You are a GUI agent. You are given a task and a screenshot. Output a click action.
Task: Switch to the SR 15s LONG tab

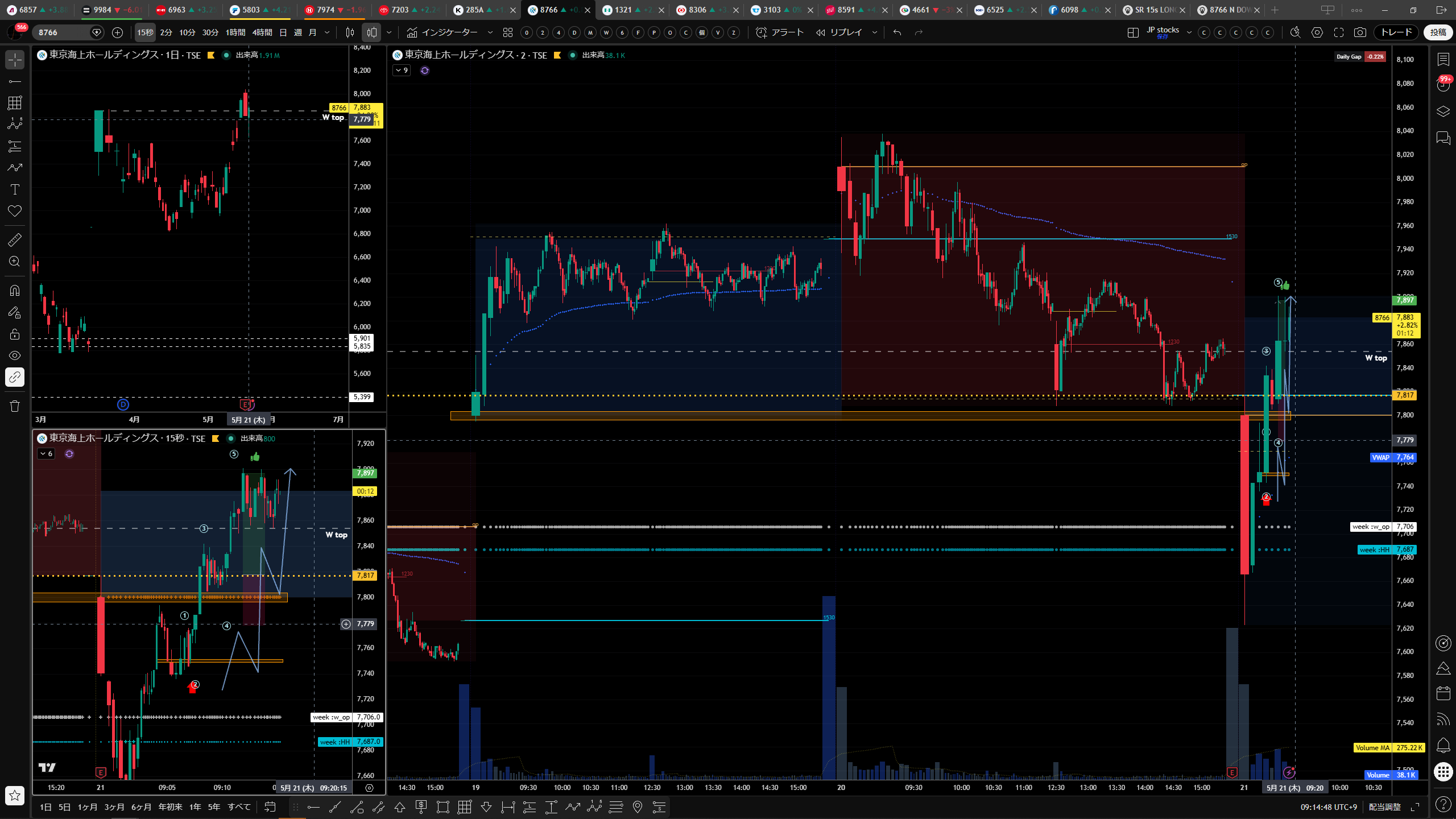pos(1153,10)
